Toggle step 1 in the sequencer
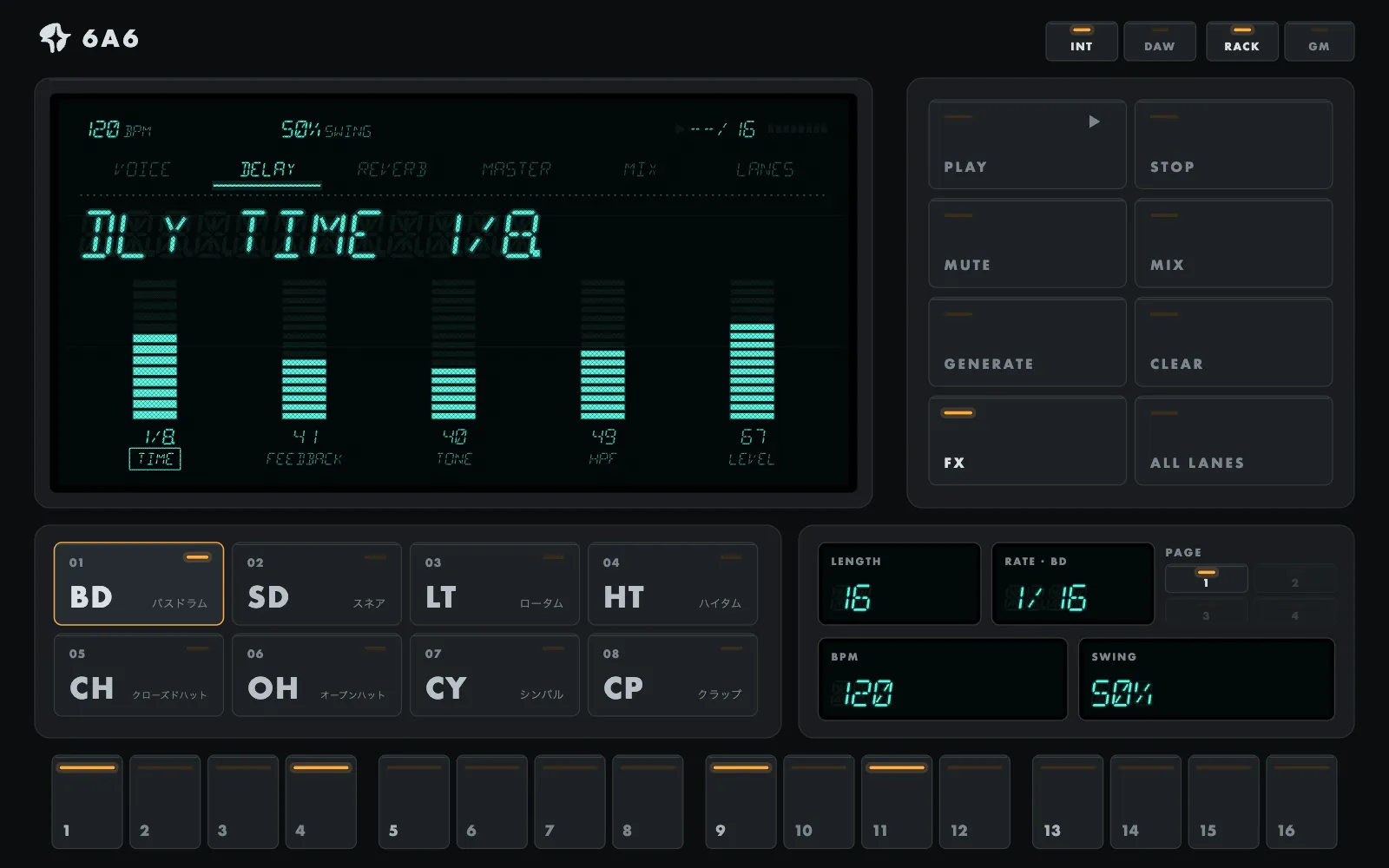 point(87,802)
